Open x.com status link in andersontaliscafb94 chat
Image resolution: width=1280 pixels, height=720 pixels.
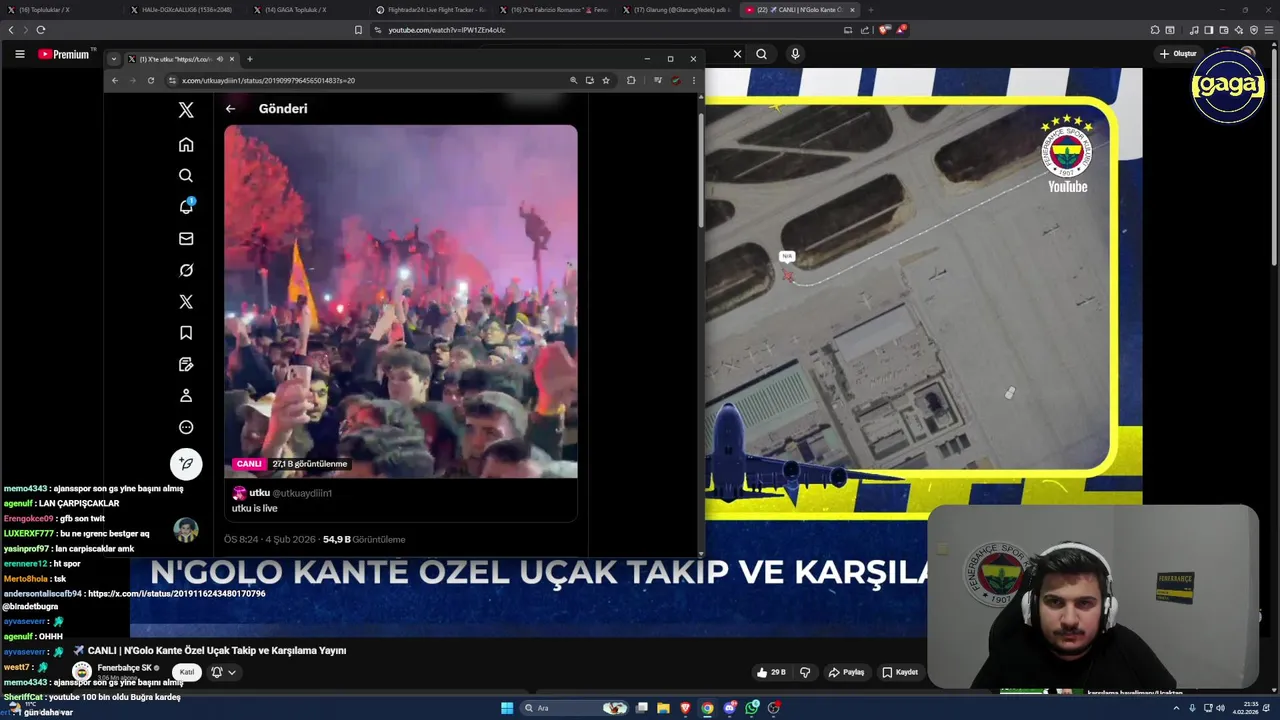176,593
